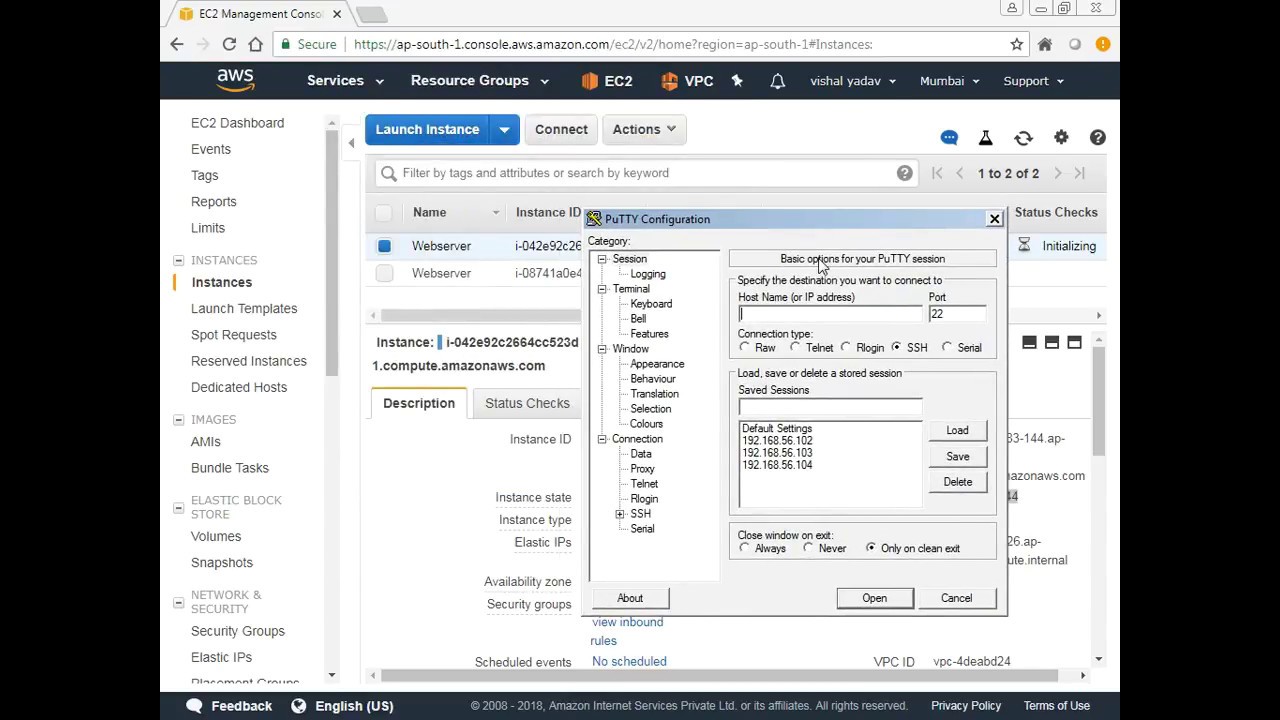Open vishal yadav account menu
1280x720 pixels.
tap(853, 81)
